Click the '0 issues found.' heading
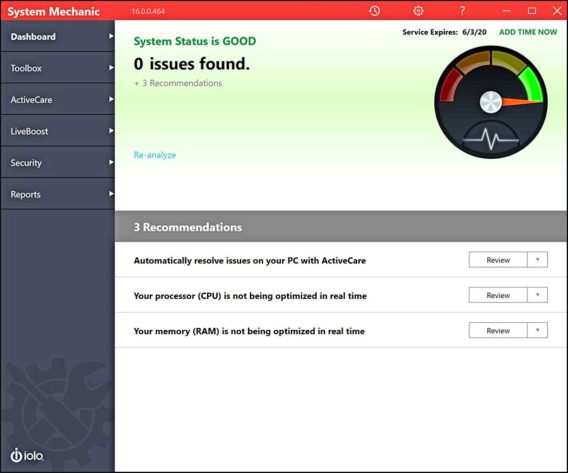 click(x=192, y=64)
